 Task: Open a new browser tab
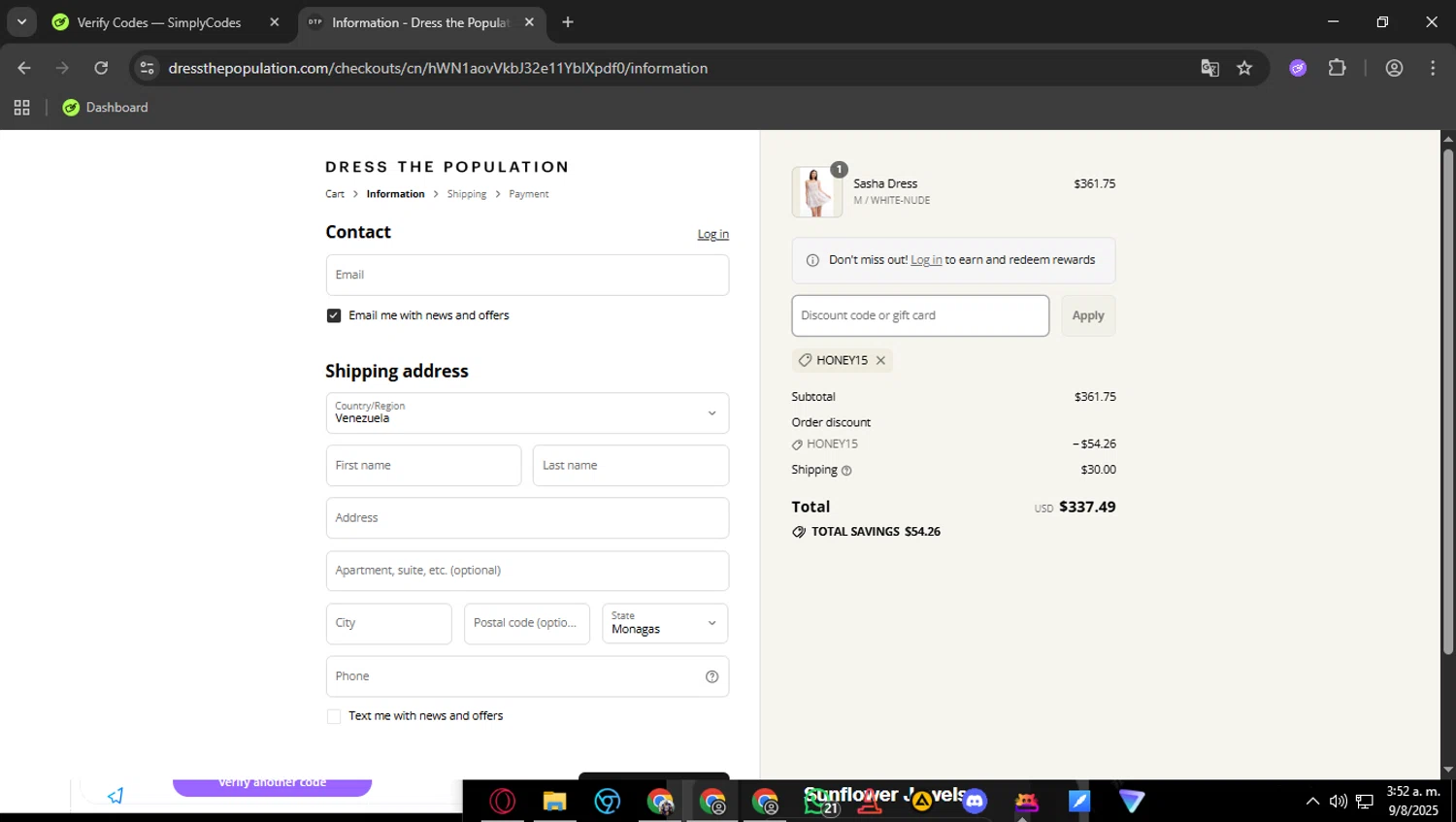tap(568, 22)
